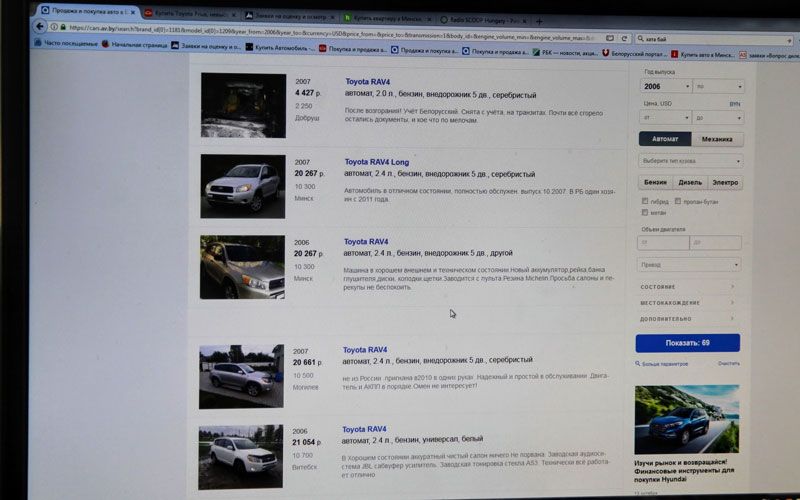Image resolution: width=800 pixels, height=500 pixels.
Task: Check the 'пропан-бутан' checkbox
Action: [x=678, y=201]
